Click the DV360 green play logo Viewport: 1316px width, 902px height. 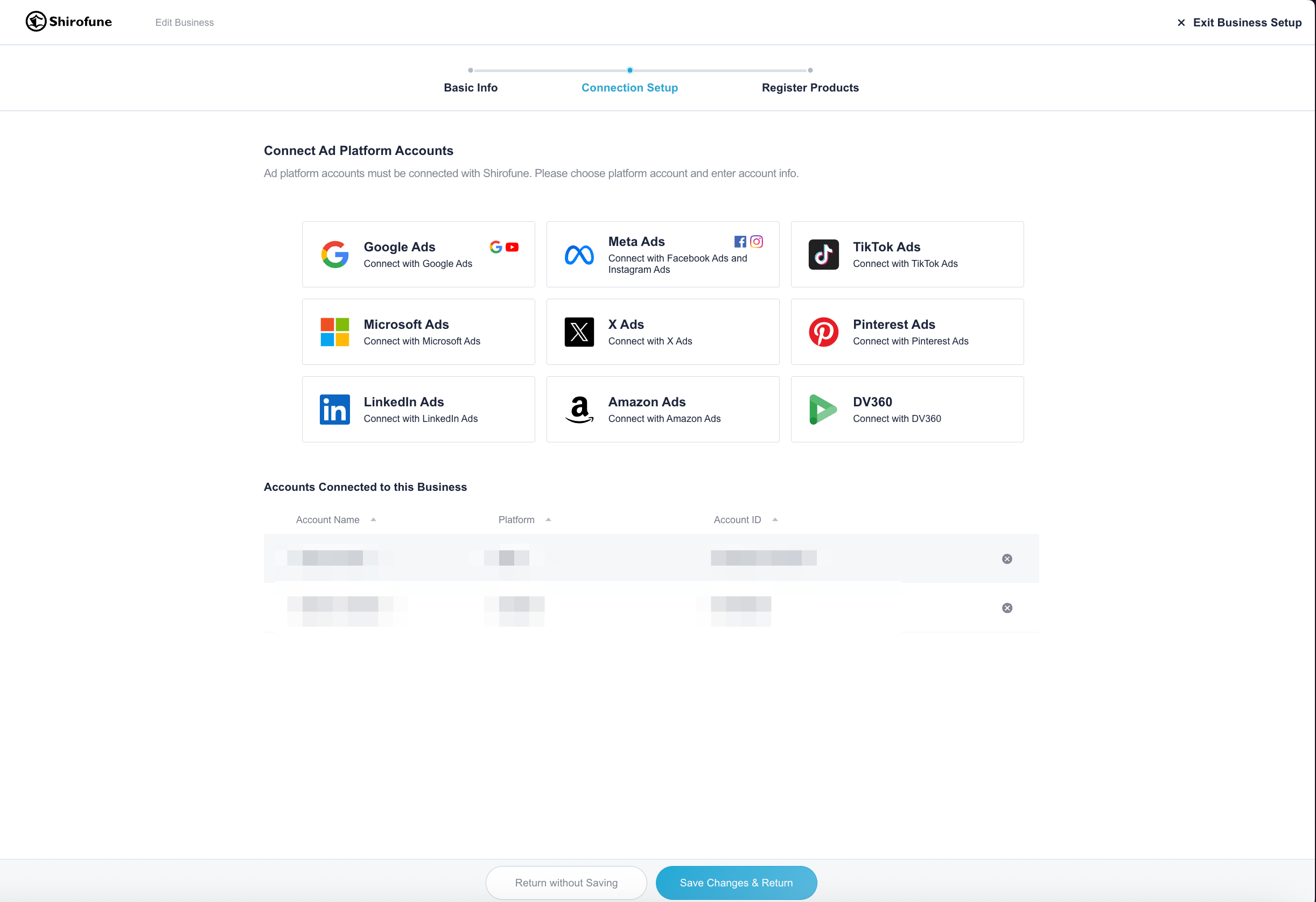coord(823,410)
